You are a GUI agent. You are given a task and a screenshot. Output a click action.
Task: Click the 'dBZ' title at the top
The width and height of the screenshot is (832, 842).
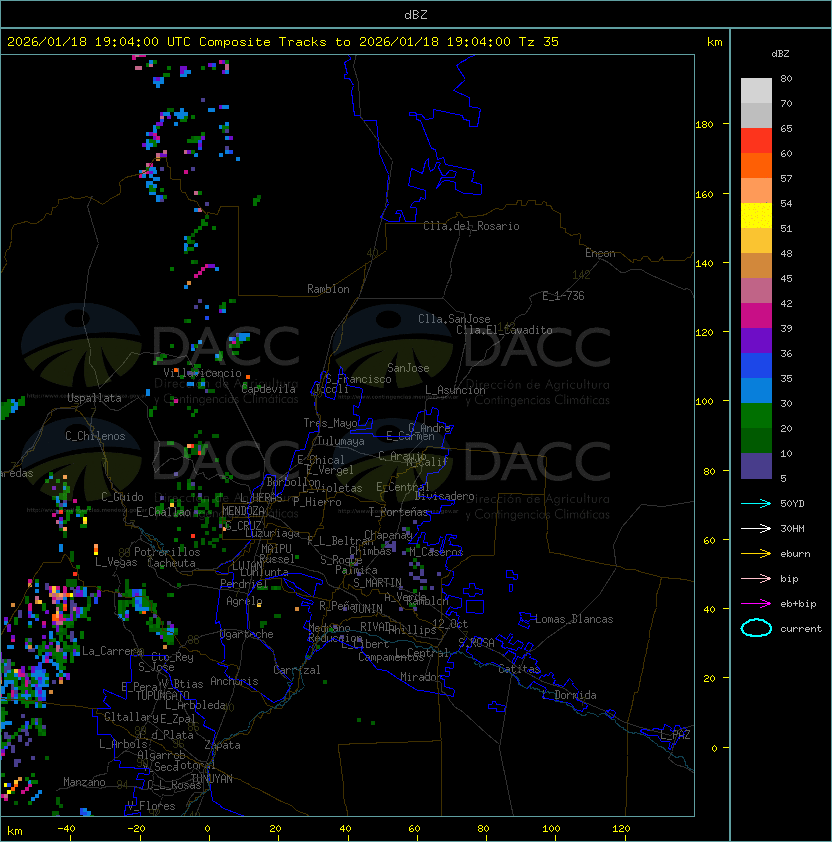416,14
